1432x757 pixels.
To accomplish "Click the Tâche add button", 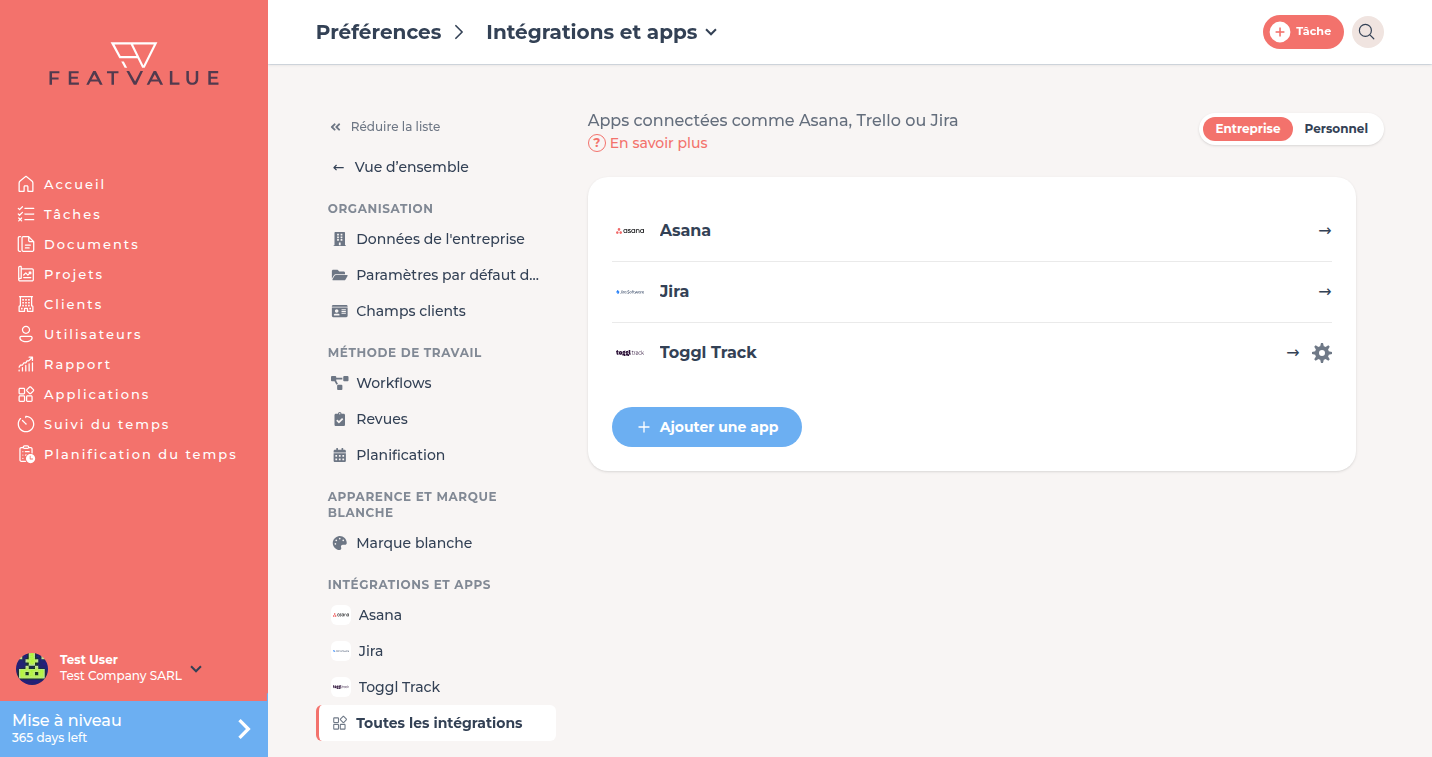I will (x=1303, y=32).
